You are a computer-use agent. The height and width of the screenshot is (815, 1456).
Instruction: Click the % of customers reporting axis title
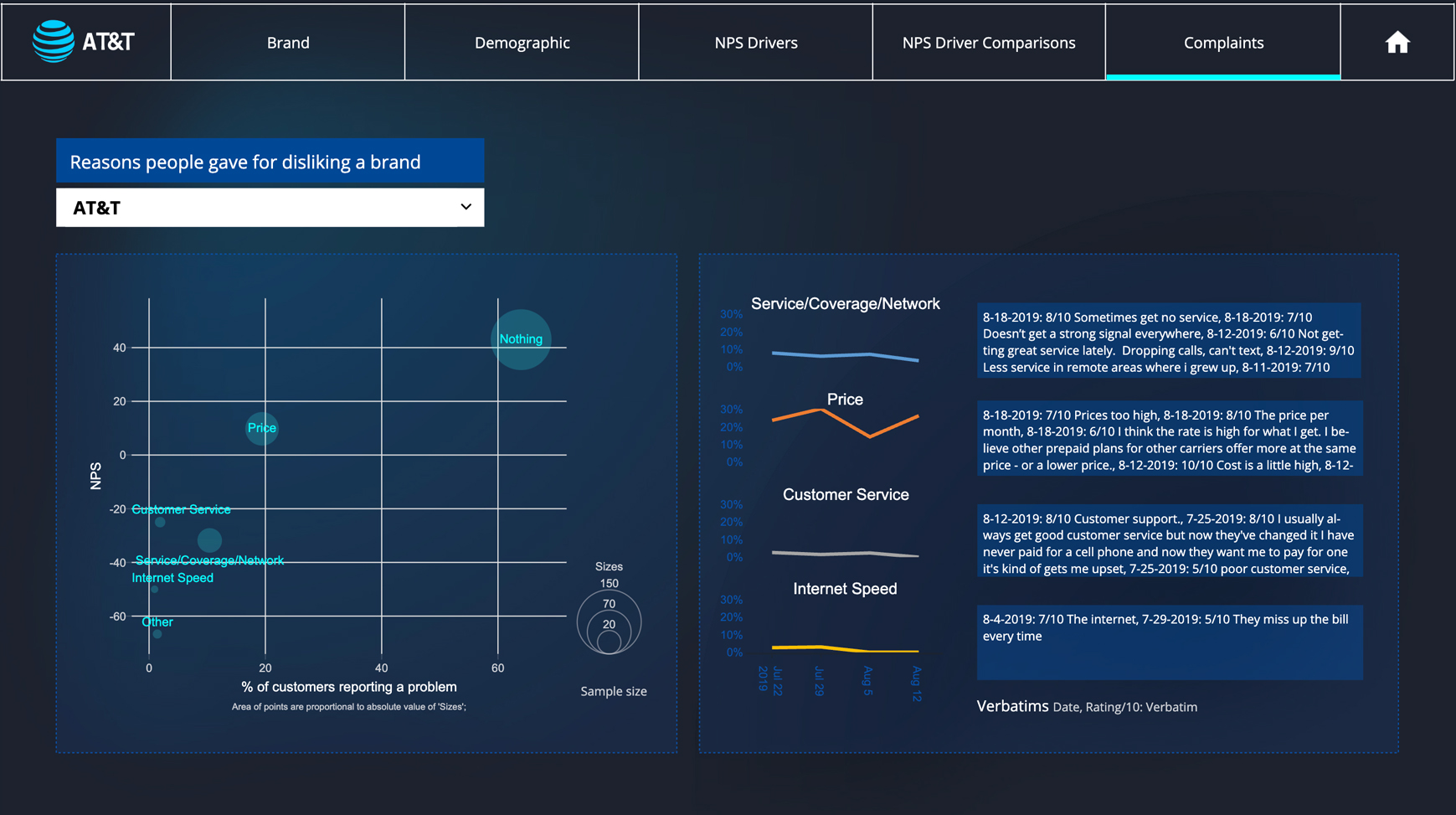(x=349, y=687)
